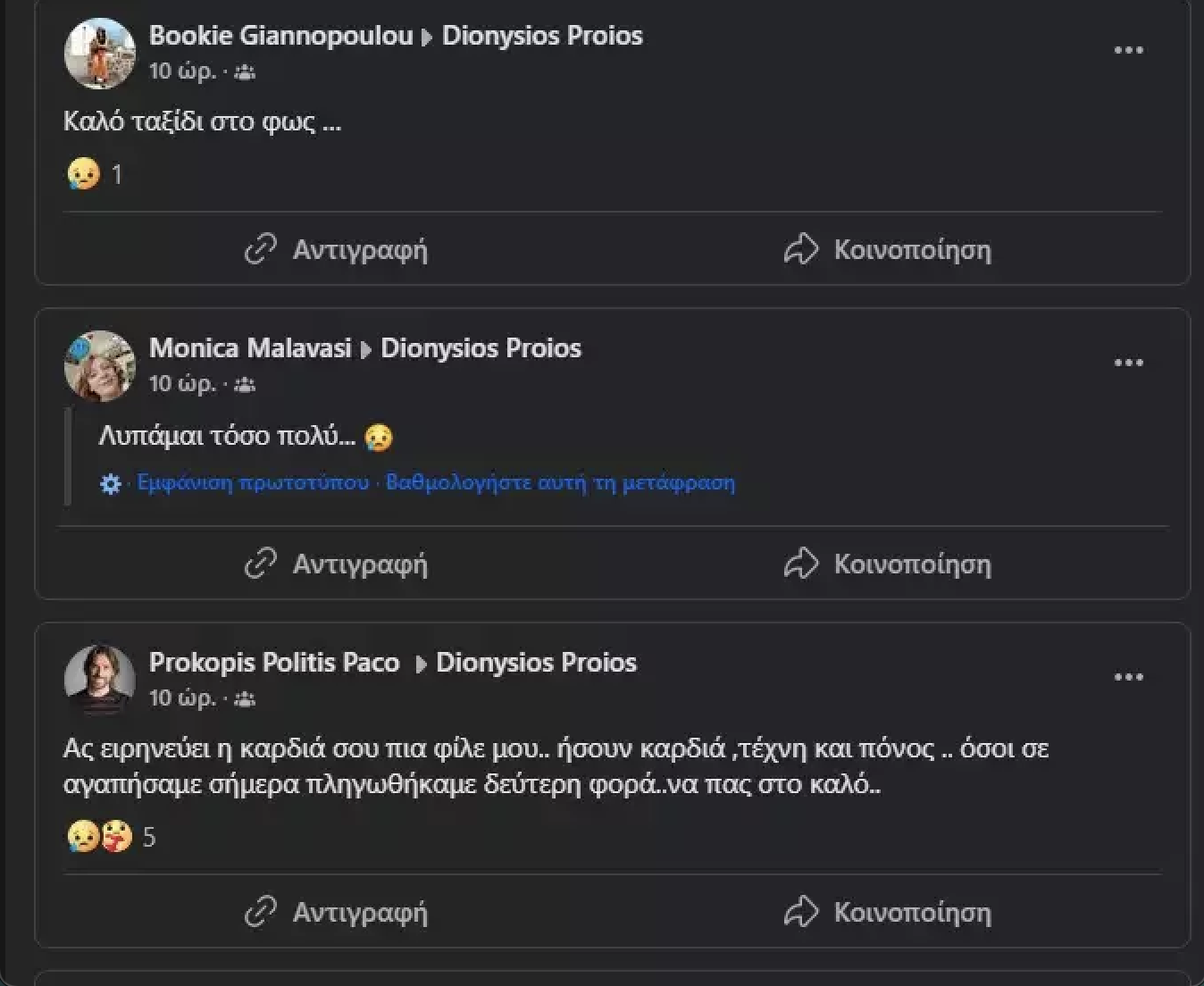Click Prokopis Politis Paco's profile photo
Image resolution: width=1204 pixels, height=986 pixels.
(x=100, y=680)
